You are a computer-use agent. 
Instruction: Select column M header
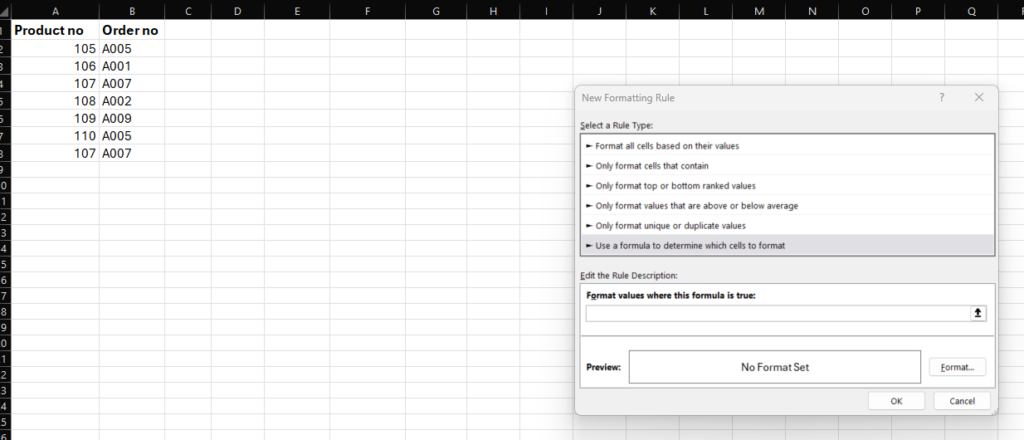(759, 10)
